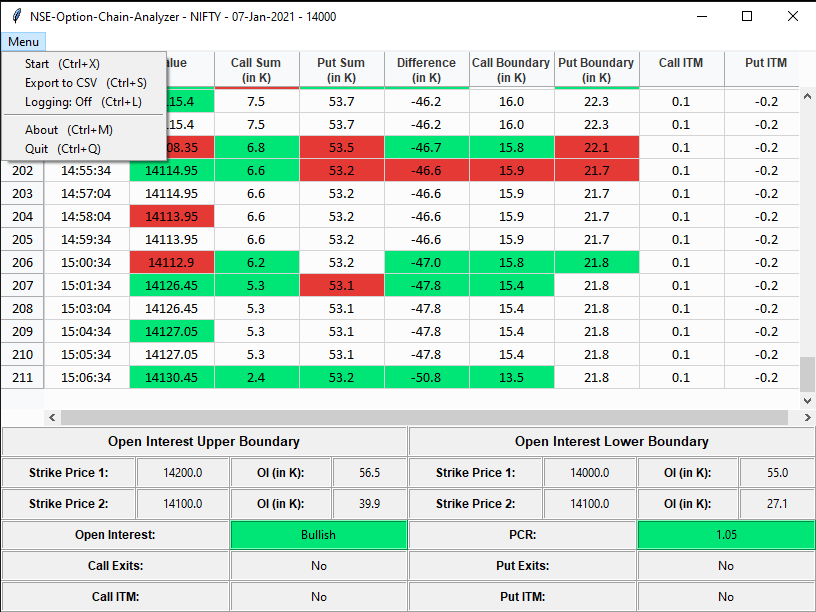This screenshot has height=612, width=816.
Task: Click the time cell 15:00:34
Action: point(86,262)
